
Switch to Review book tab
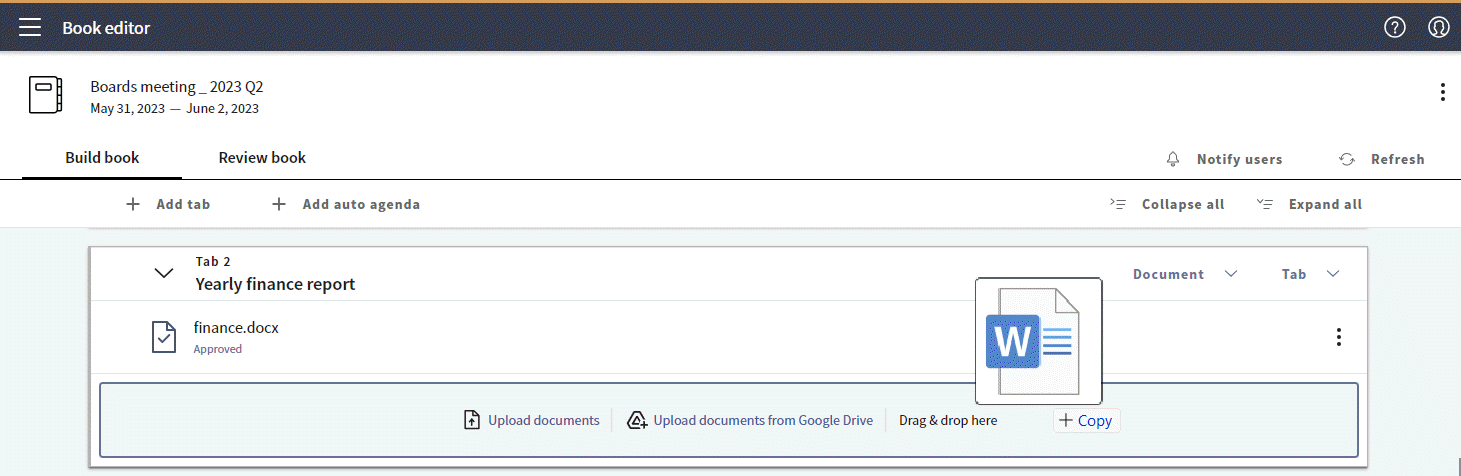262,158
